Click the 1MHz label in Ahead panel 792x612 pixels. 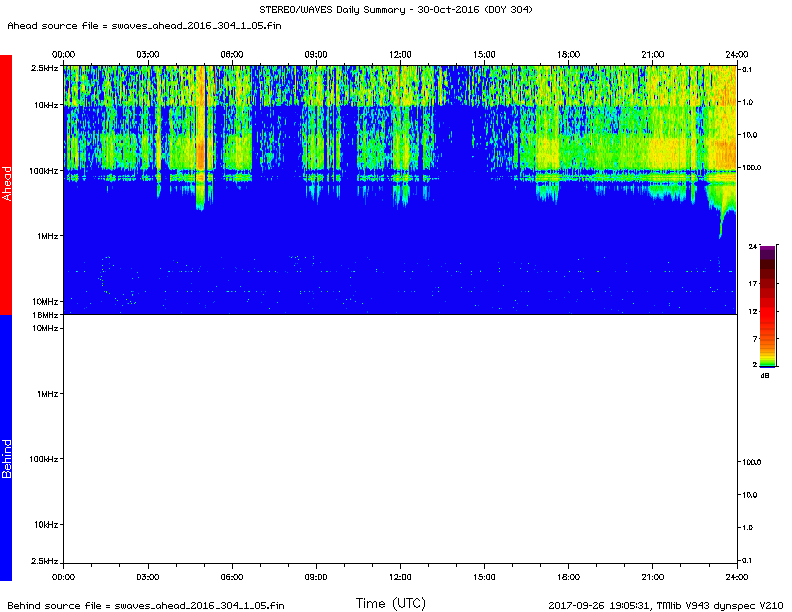[47, 236]
